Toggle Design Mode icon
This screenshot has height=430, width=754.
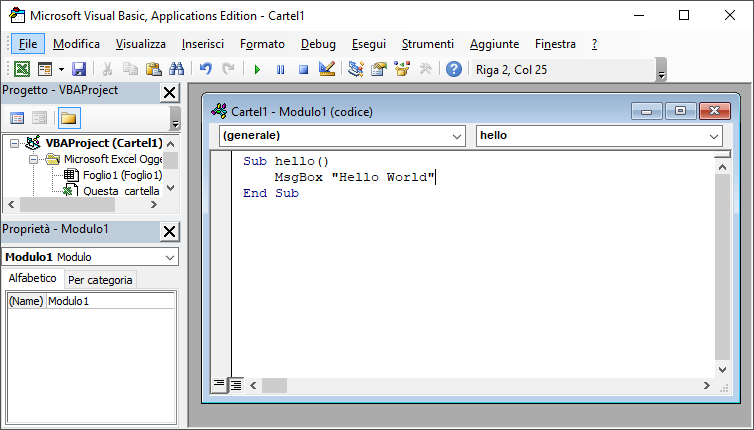[x=327, y=69]
